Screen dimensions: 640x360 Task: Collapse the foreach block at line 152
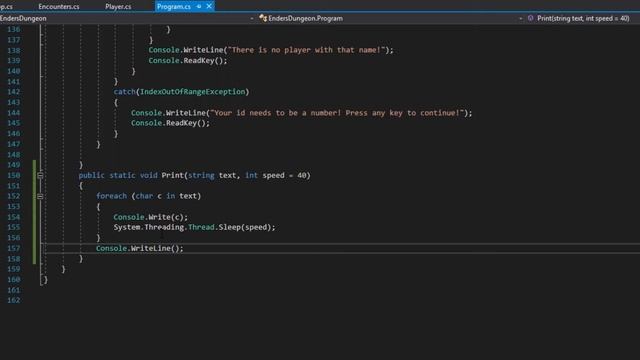40,196
